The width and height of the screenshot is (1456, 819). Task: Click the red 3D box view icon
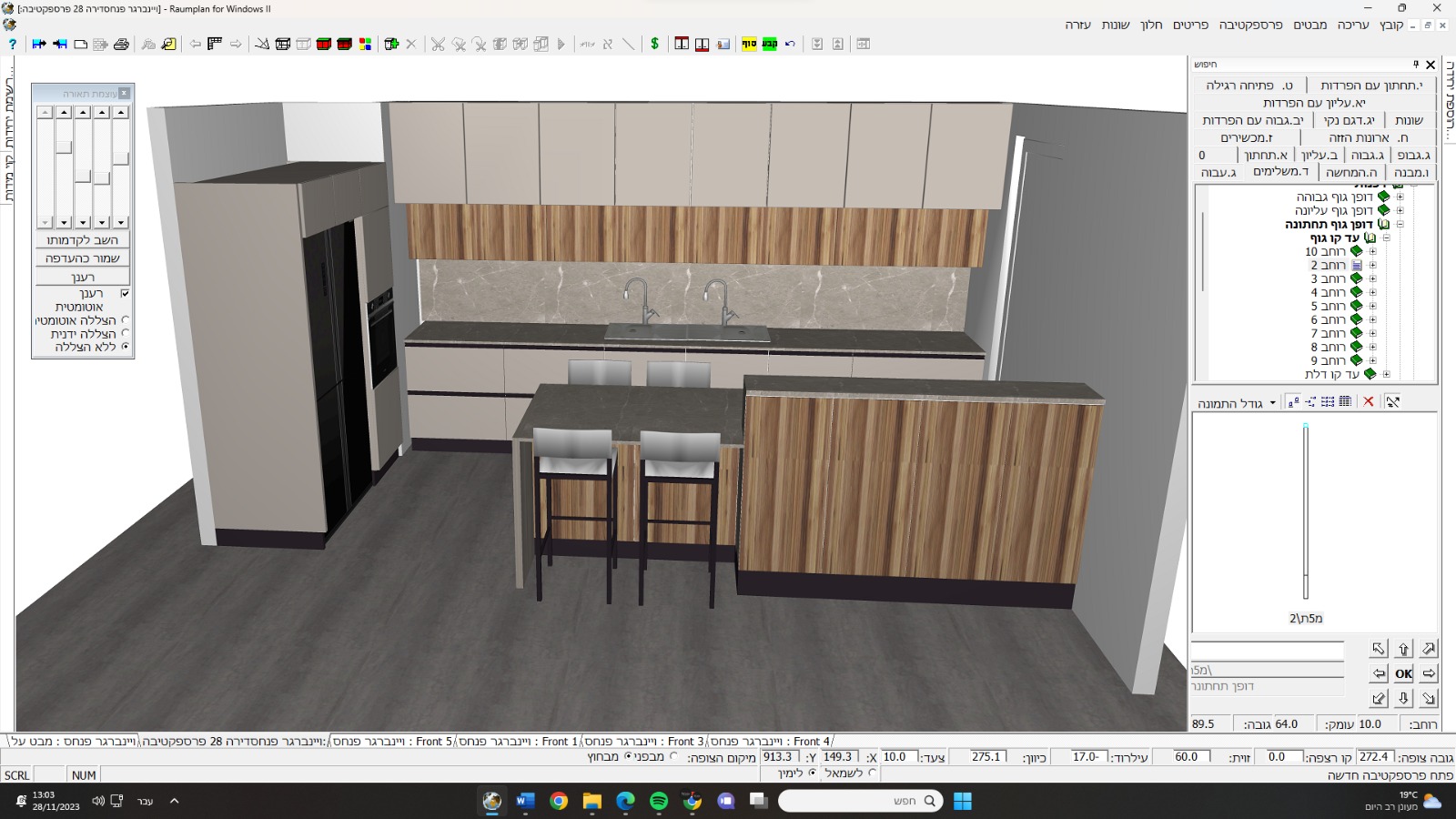[324, 44]
